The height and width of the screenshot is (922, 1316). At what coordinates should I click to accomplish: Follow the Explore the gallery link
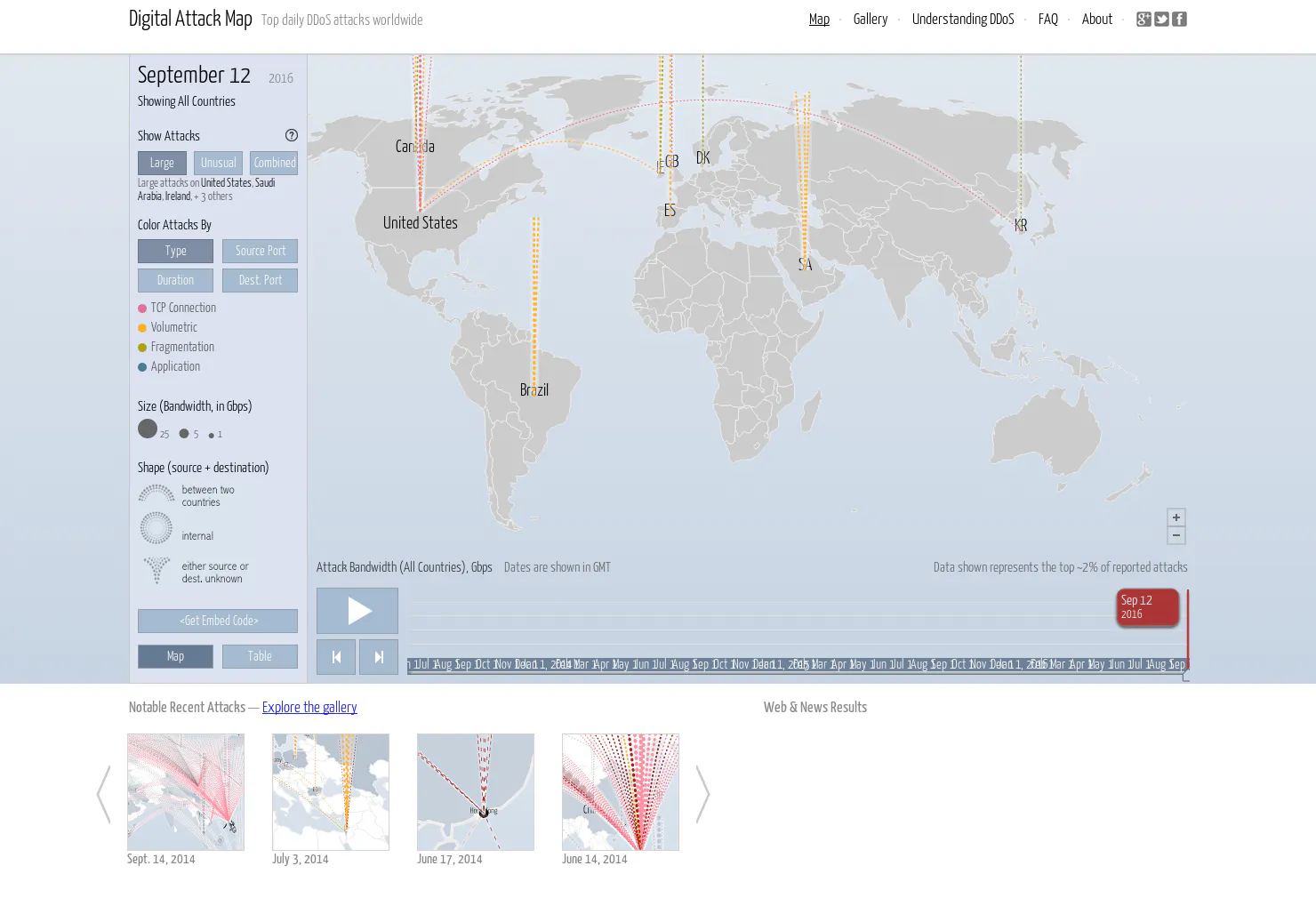click(x=309, y=708)
